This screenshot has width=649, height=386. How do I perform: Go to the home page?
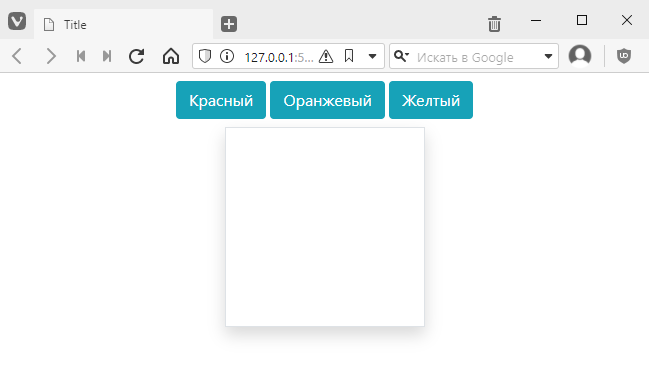click(171, 56)
